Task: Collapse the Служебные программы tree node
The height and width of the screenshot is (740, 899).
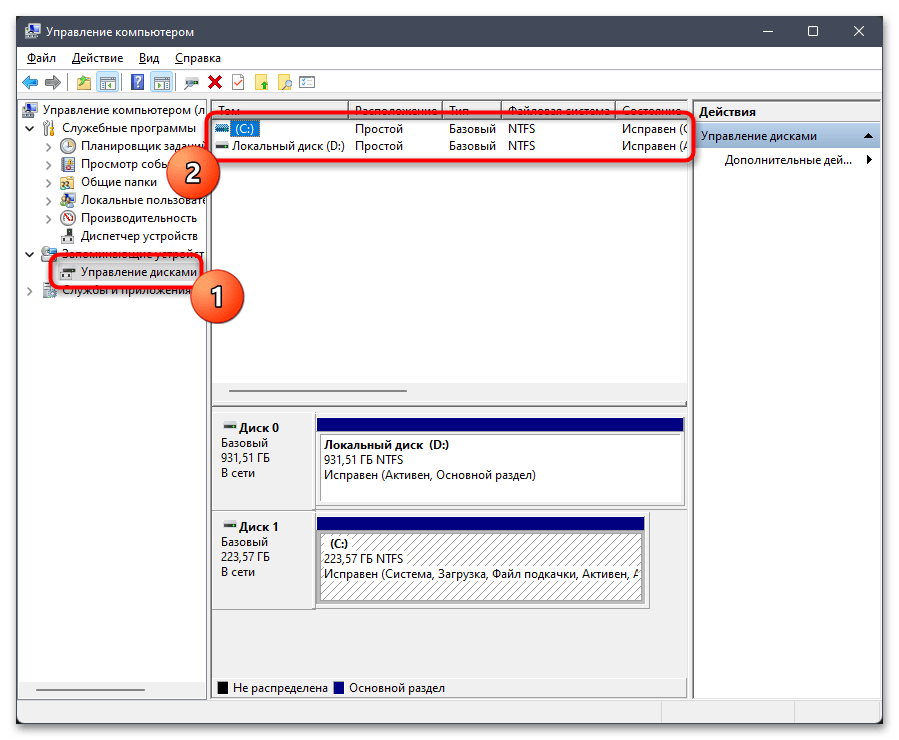Action: [30, 128]
